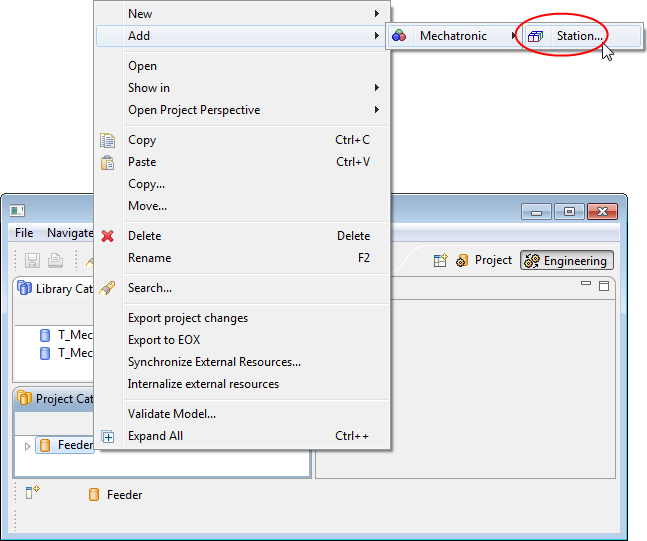This screenshot has width=647, height=541.
Task: Select the second T_Mec library item
Action: pos(66,353)
